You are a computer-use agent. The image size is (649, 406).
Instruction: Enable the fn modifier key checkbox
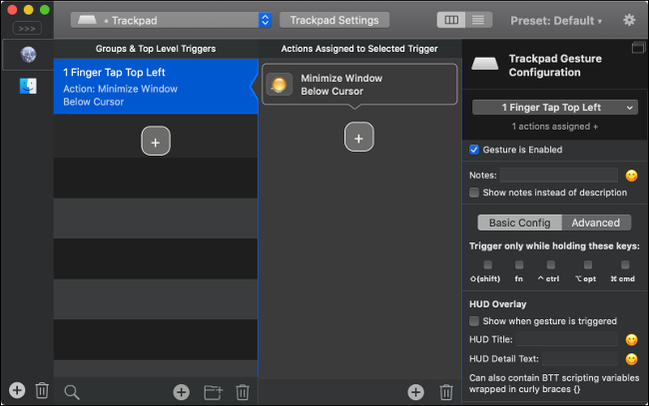pyautogui.click(x=519, y=264)
